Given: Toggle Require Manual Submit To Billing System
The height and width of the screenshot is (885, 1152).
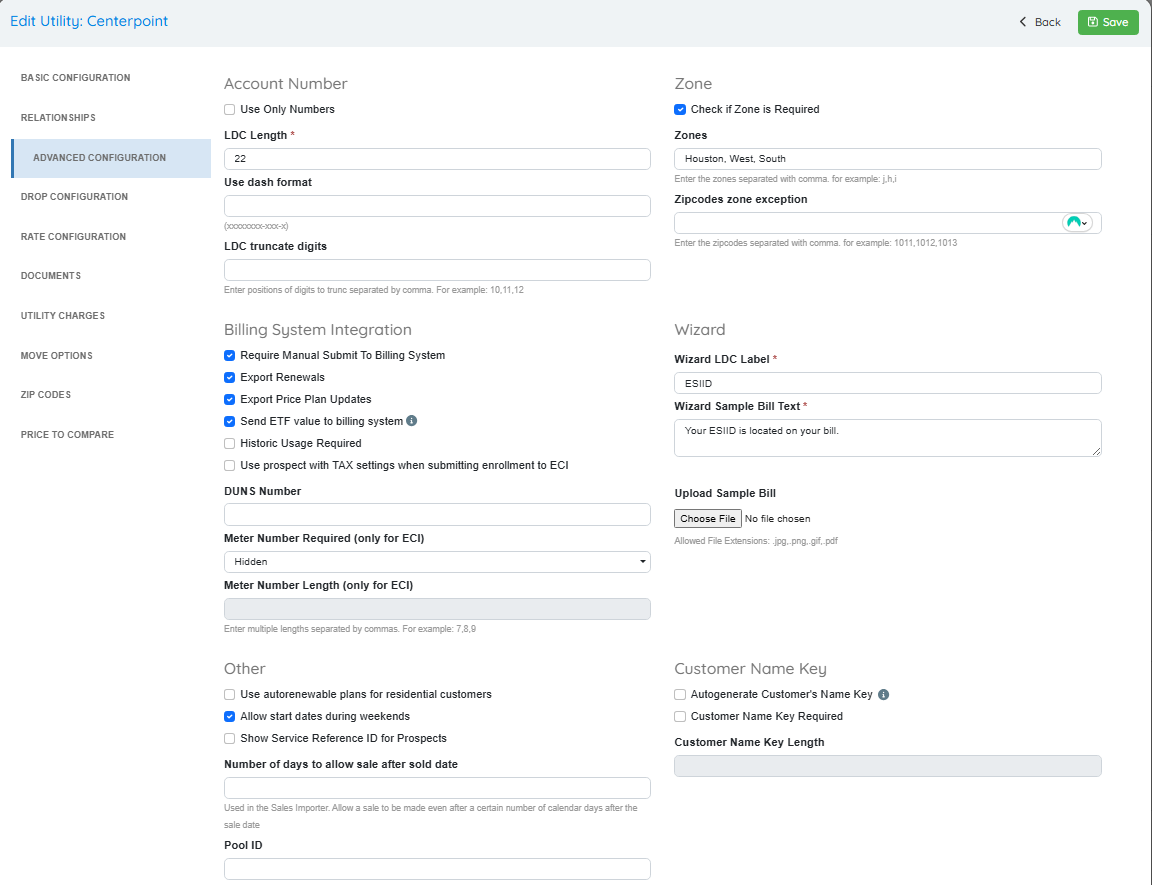Looking at the screenshot, I should pyautogui.click(x=230, y=355).
